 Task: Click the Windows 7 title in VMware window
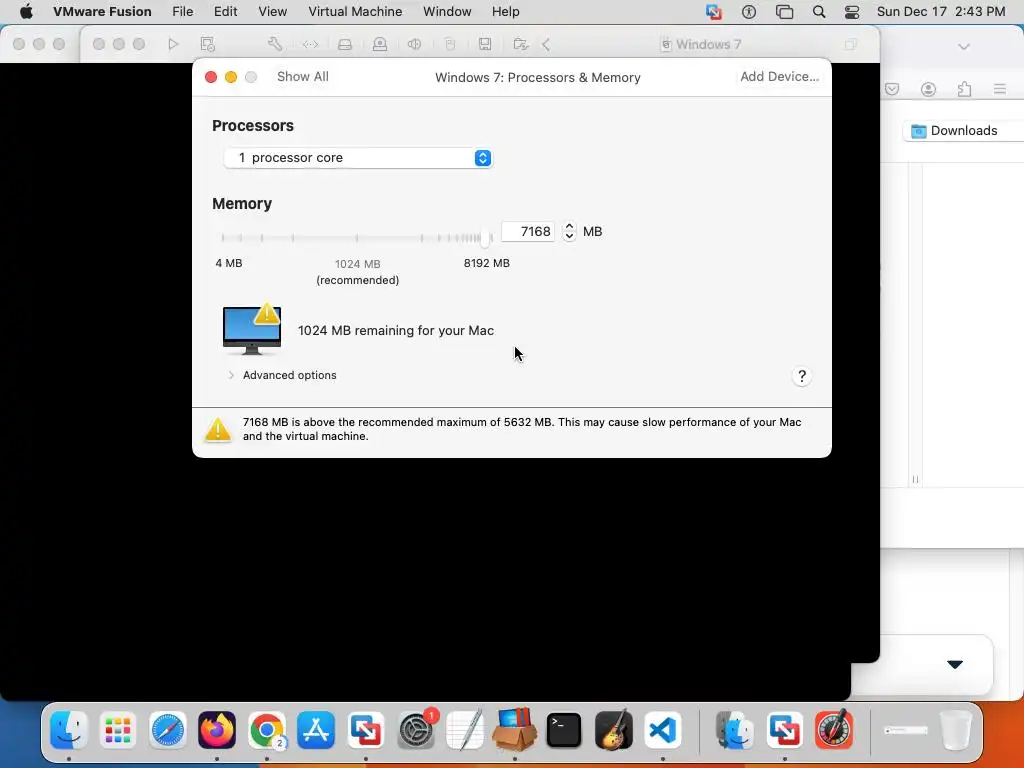click(708, 44)
